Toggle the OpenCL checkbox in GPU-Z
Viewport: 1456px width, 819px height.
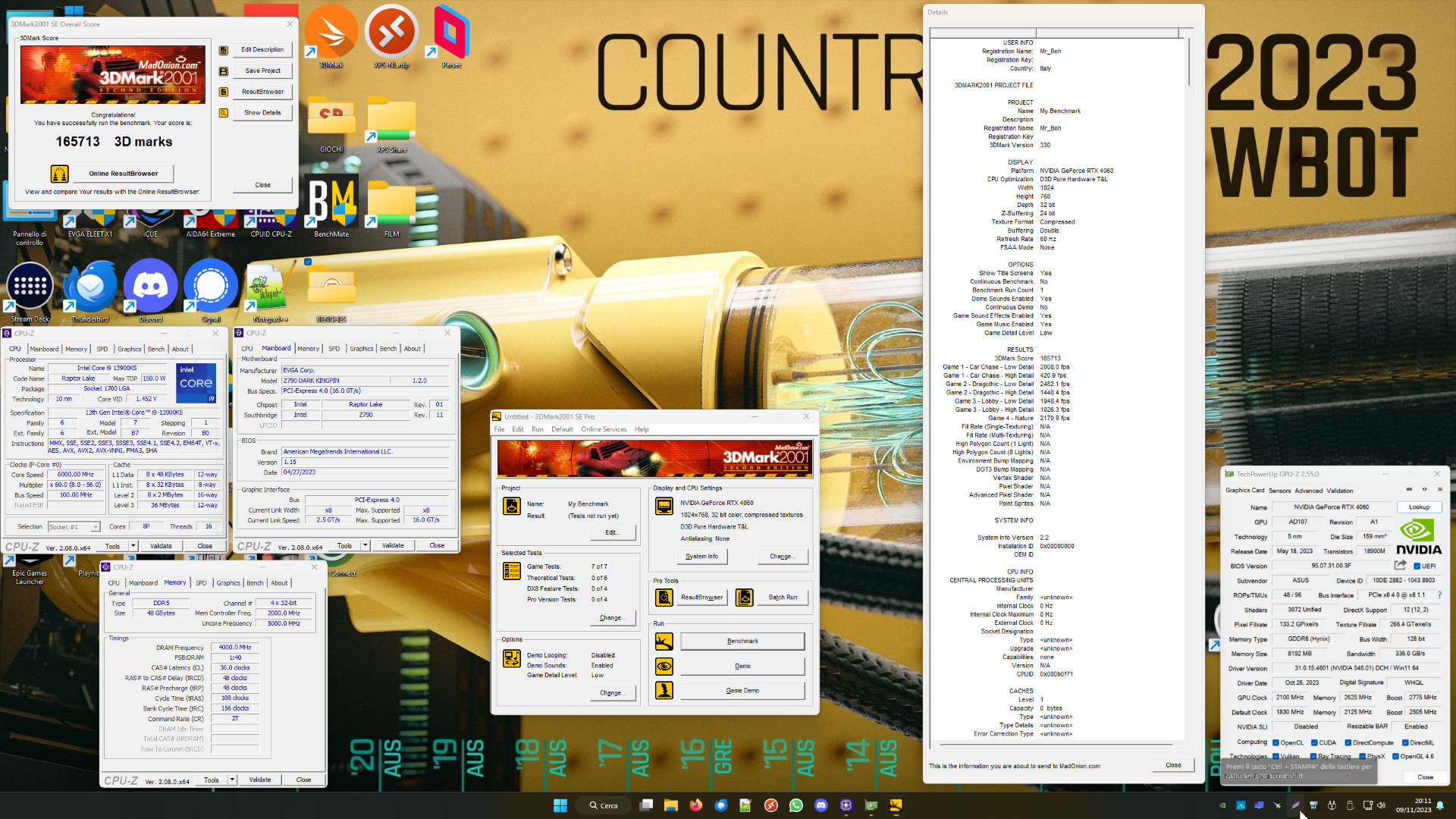[1276, 743]
